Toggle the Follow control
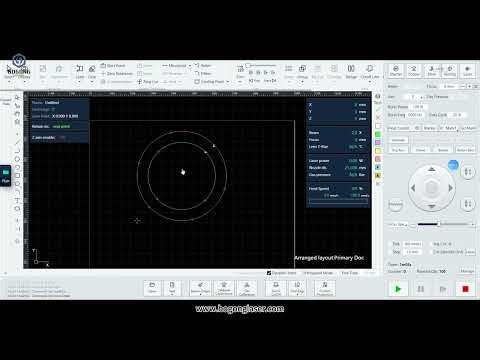480x360 pixels. point(414,71)
